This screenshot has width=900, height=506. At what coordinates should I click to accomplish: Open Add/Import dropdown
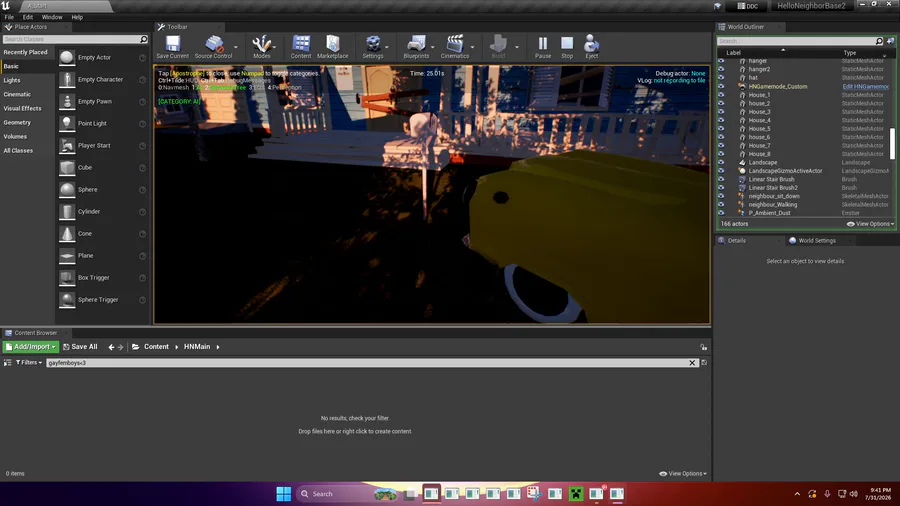30,347
